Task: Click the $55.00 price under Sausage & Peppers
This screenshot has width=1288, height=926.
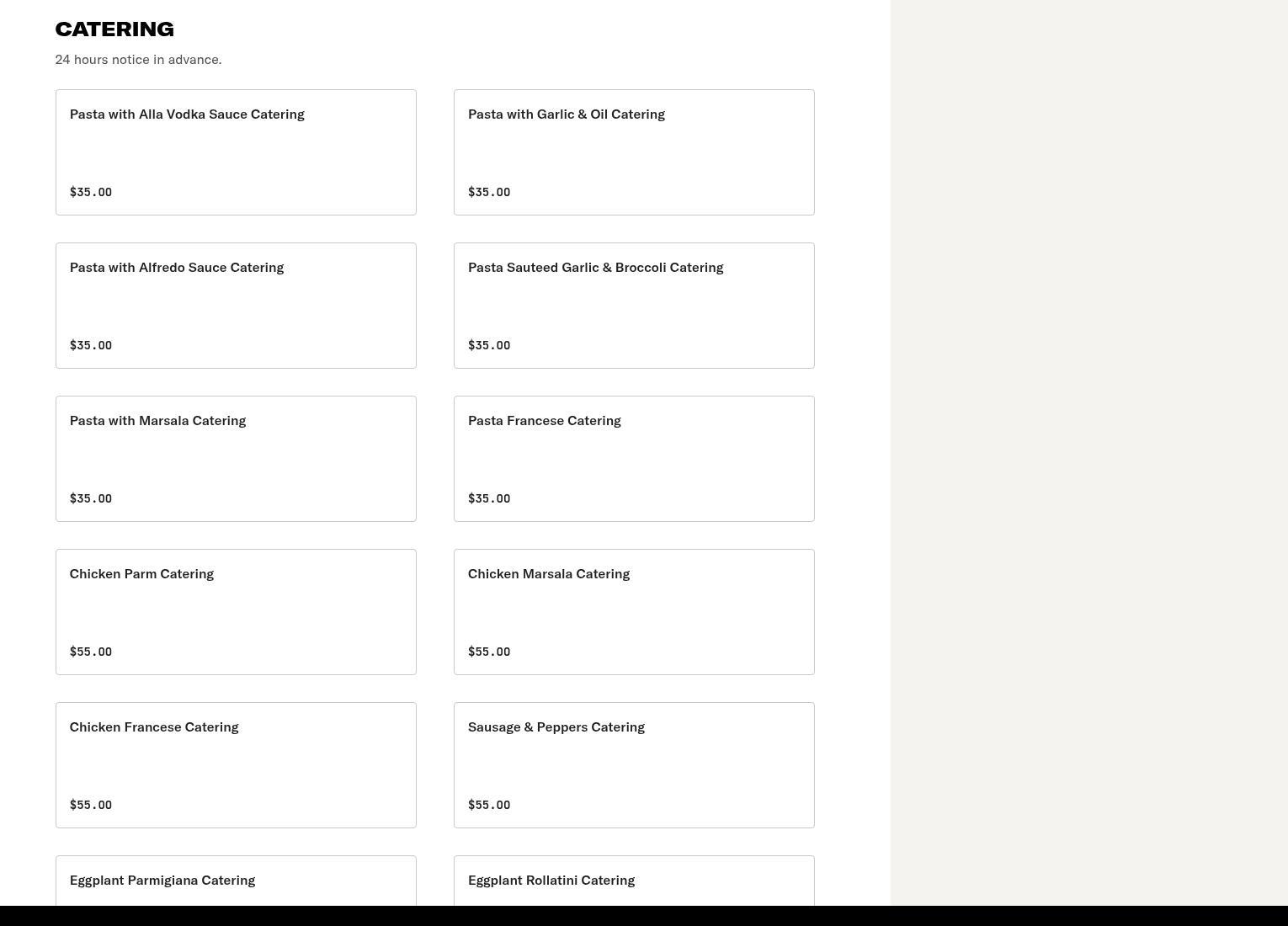Action: [489, 805]
